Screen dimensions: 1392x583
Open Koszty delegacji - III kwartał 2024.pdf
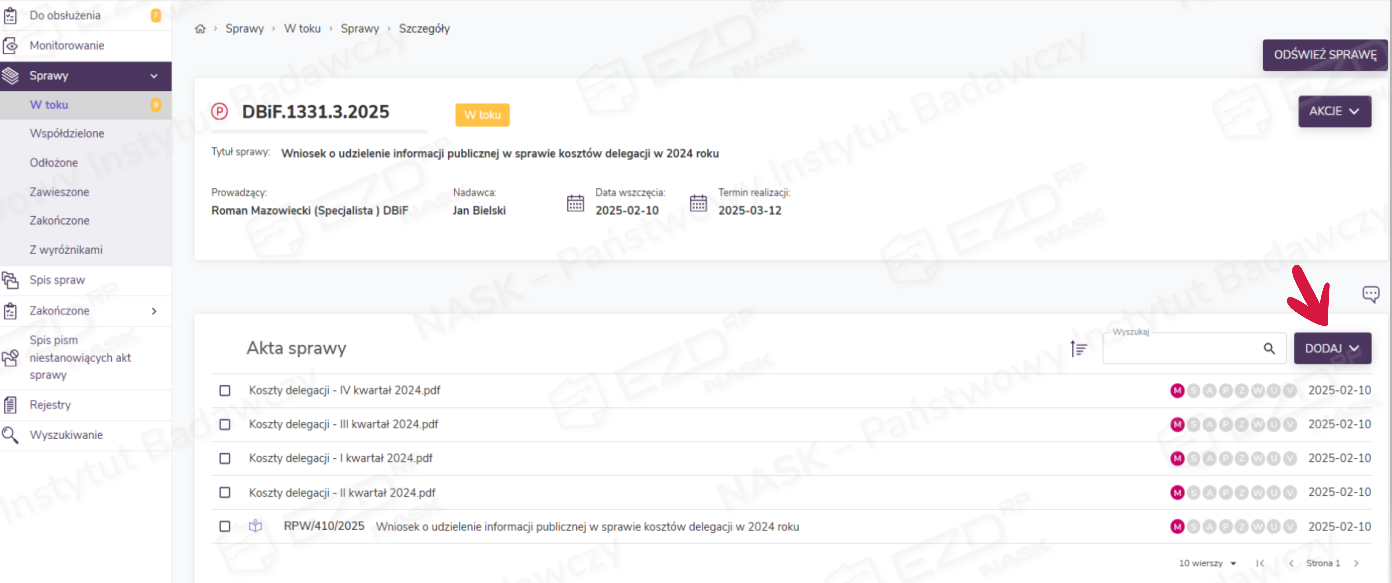343,424
